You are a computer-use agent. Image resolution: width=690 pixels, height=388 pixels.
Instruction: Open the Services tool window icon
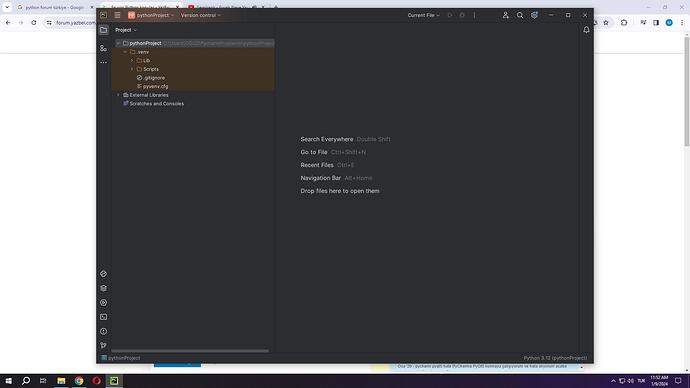[x=103, y=303]
